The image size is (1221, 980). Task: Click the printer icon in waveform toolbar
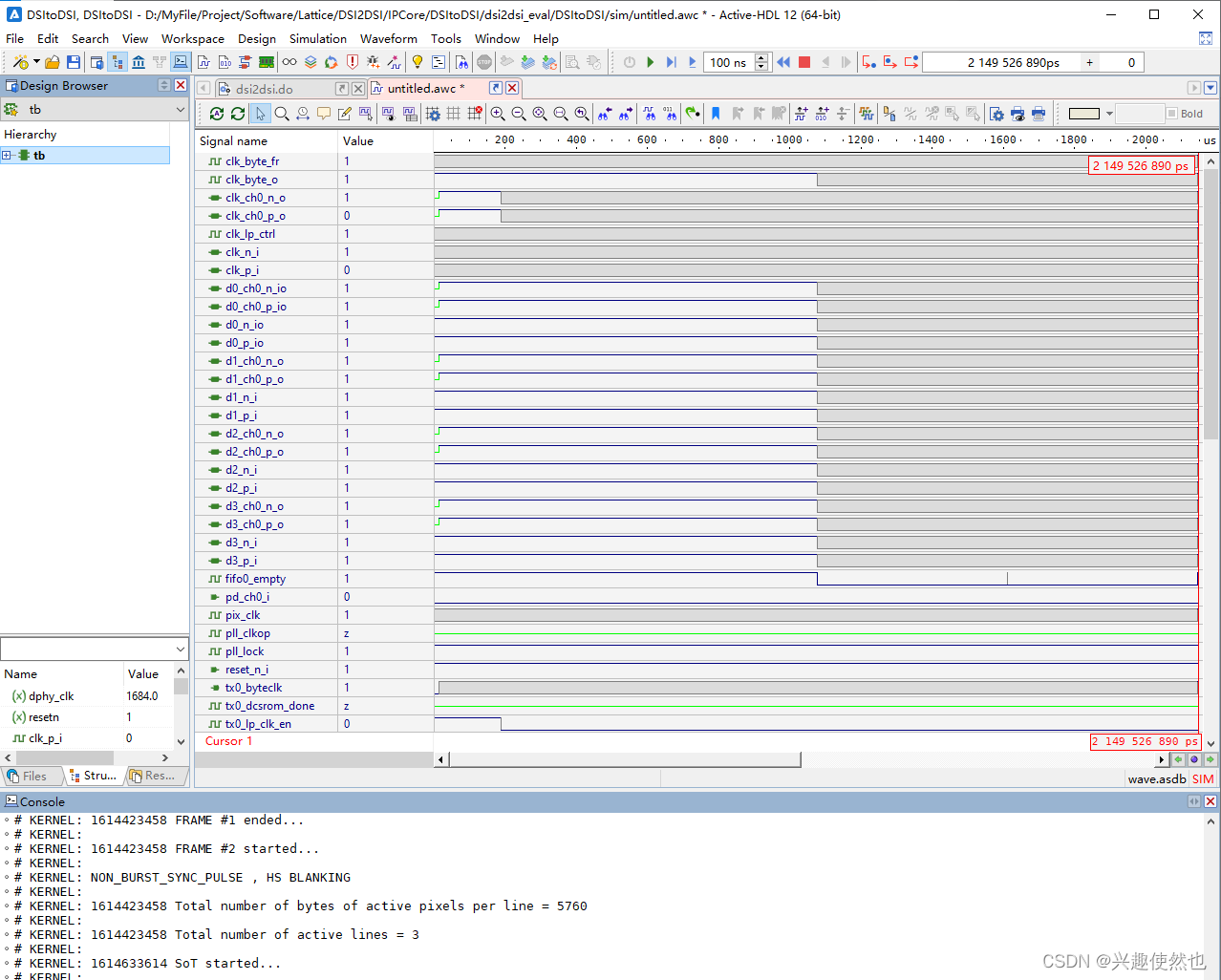pos(1039,114)
